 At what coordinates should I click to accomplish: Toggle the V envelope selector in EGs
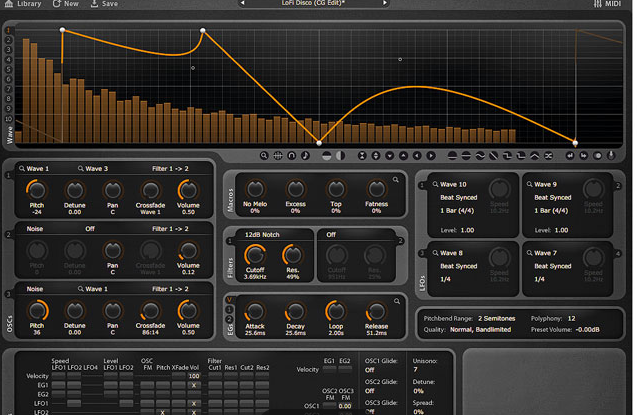pyautogui.click(x=229, y=300)
